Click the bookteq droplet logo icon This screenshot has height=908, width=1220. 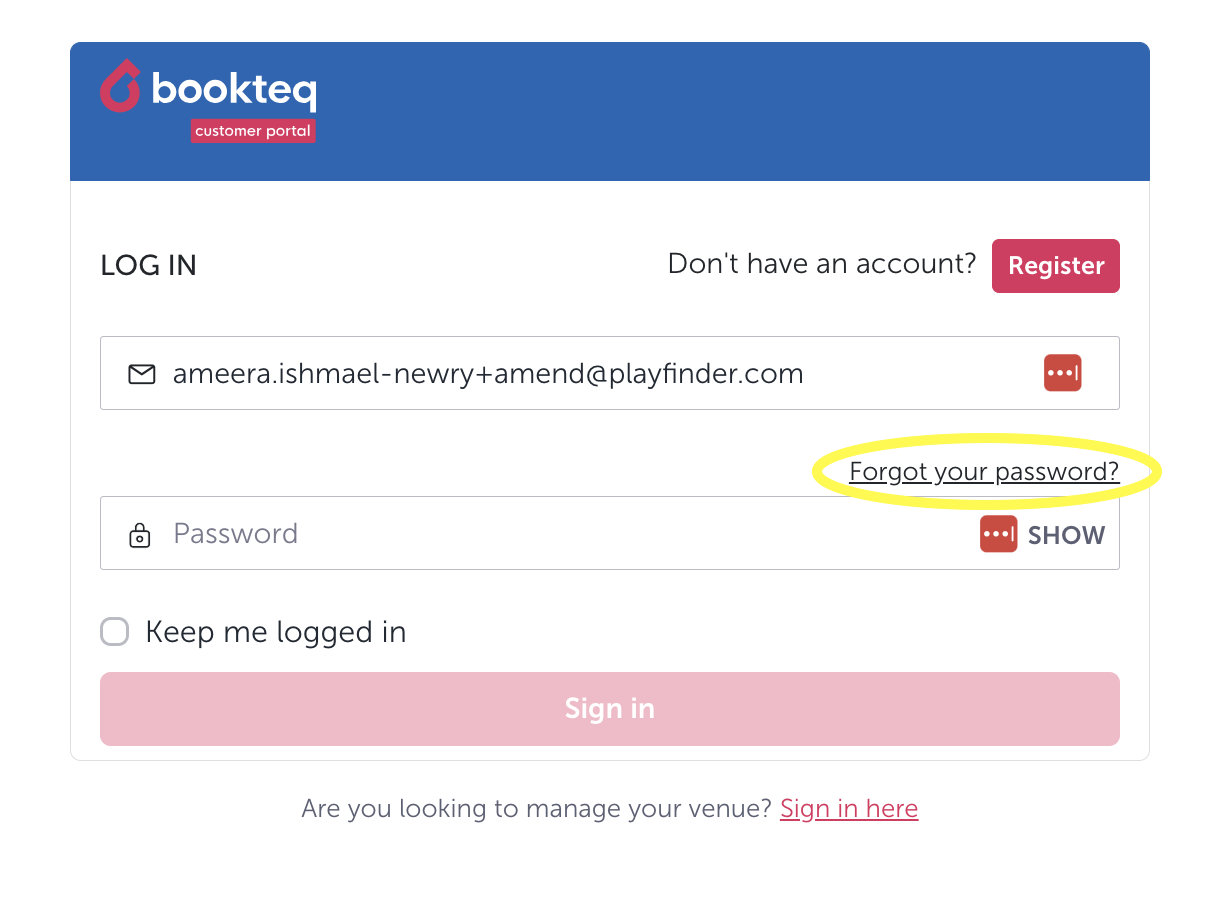(x=120, y=86)
